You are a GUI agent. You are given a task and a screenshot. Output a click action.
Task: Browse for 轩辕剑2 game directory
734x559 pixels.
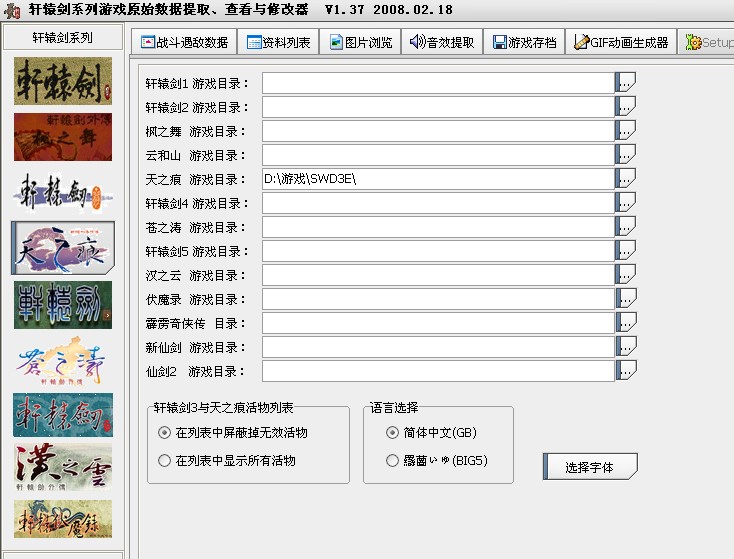click(625, 107)
